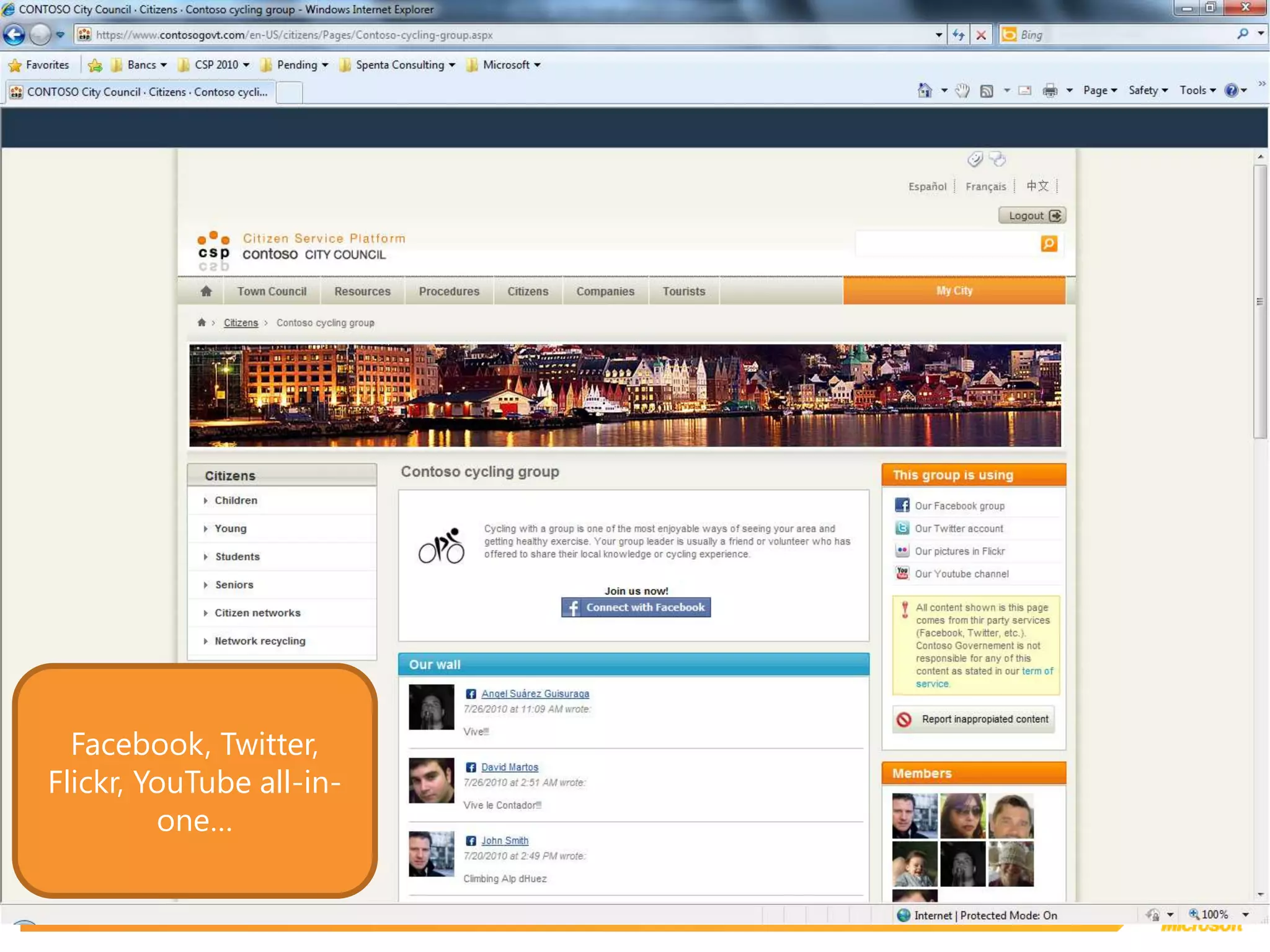The image size is (1270, 952).
Task: Open the Tourists navigation tab
Action: [x=683, y=291]
